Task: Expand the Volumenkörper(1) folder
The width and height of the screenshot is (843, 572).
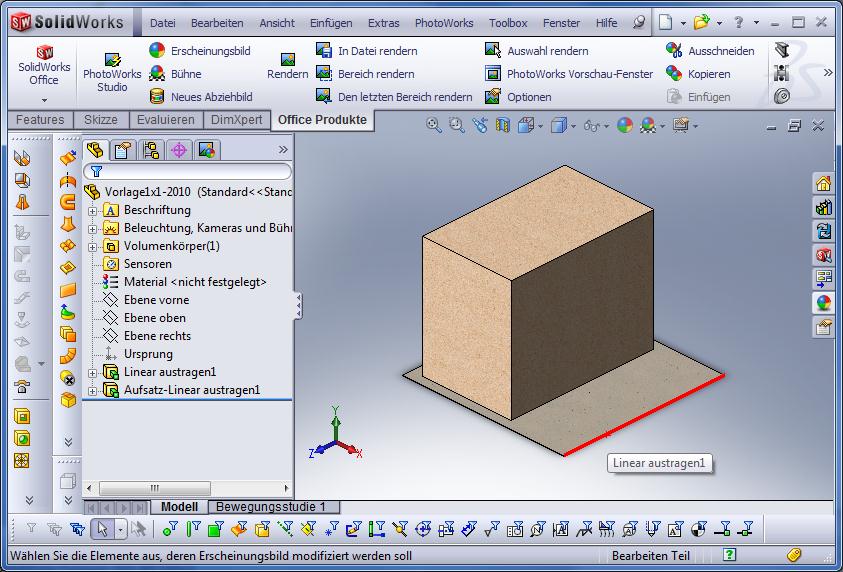Action: (x=93, y=247)
